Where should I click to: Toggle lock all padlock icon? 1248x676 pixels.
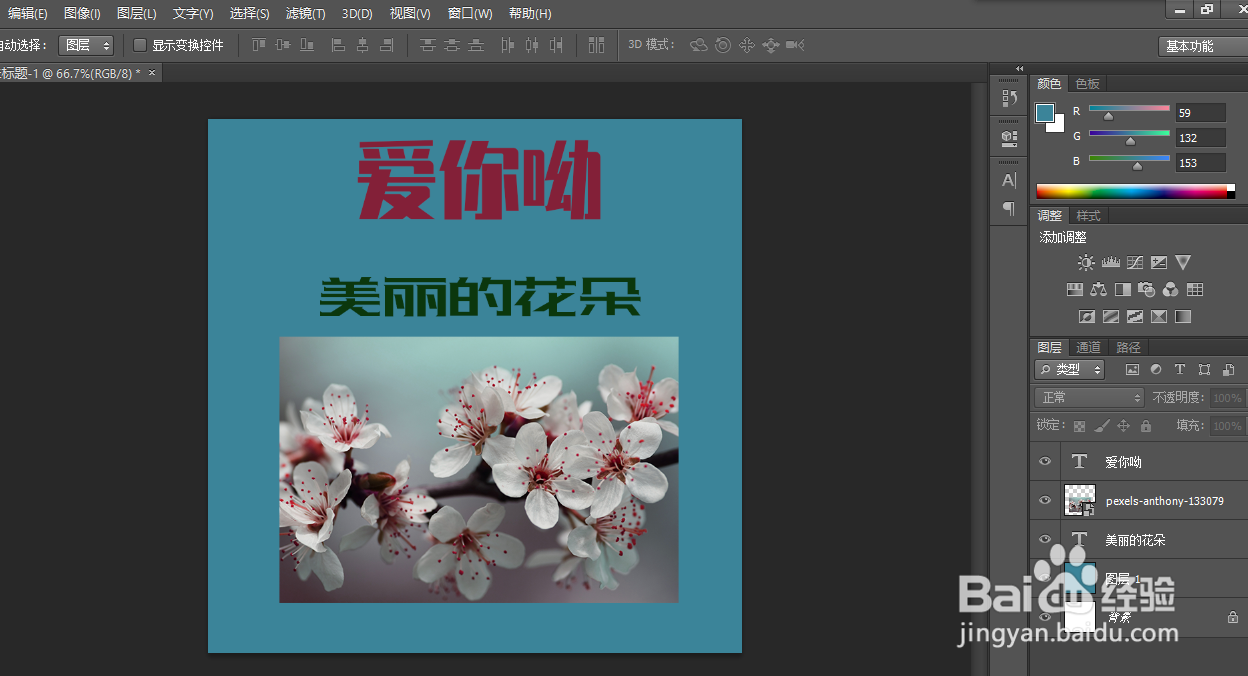1146,426
